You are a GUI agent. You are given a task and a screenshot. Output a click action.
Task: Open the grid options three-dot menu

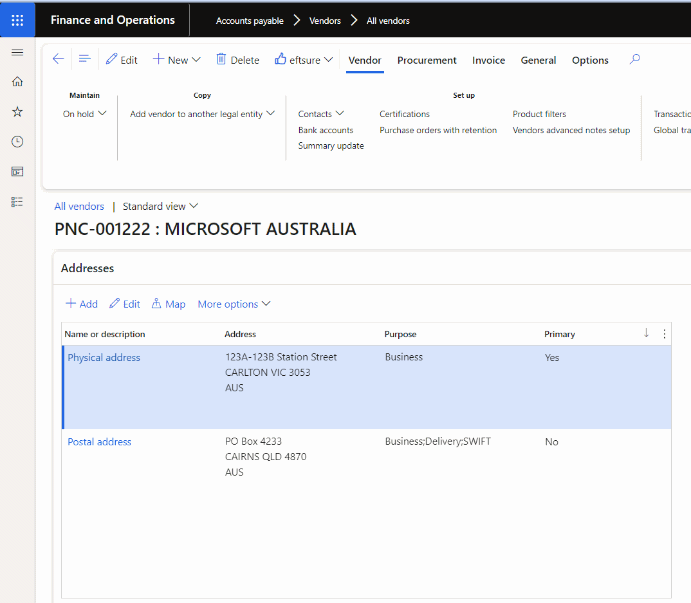pos(664,334)
